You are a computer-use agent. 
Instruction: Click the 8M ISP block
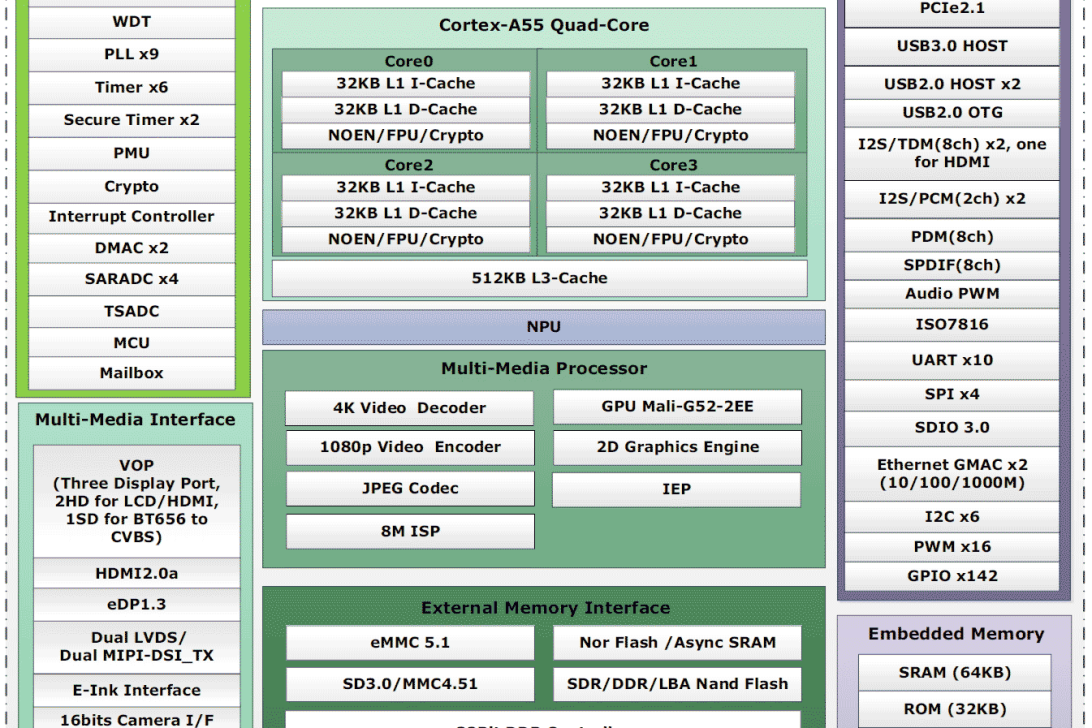(409, 532)
